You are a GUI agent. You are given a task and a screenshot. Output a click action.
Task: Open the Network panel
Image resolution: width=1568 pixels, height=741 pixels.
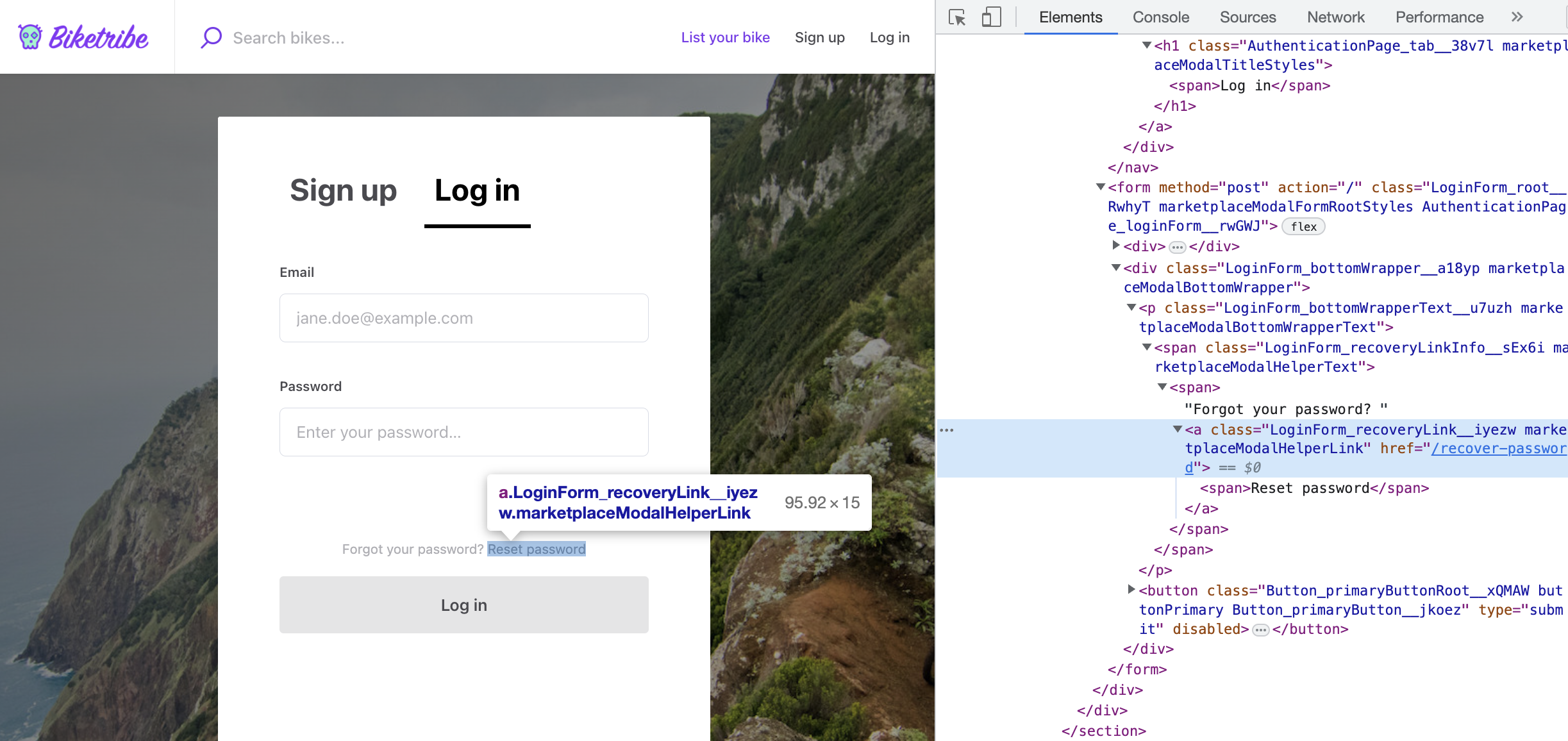click(x=1335, y=17)
